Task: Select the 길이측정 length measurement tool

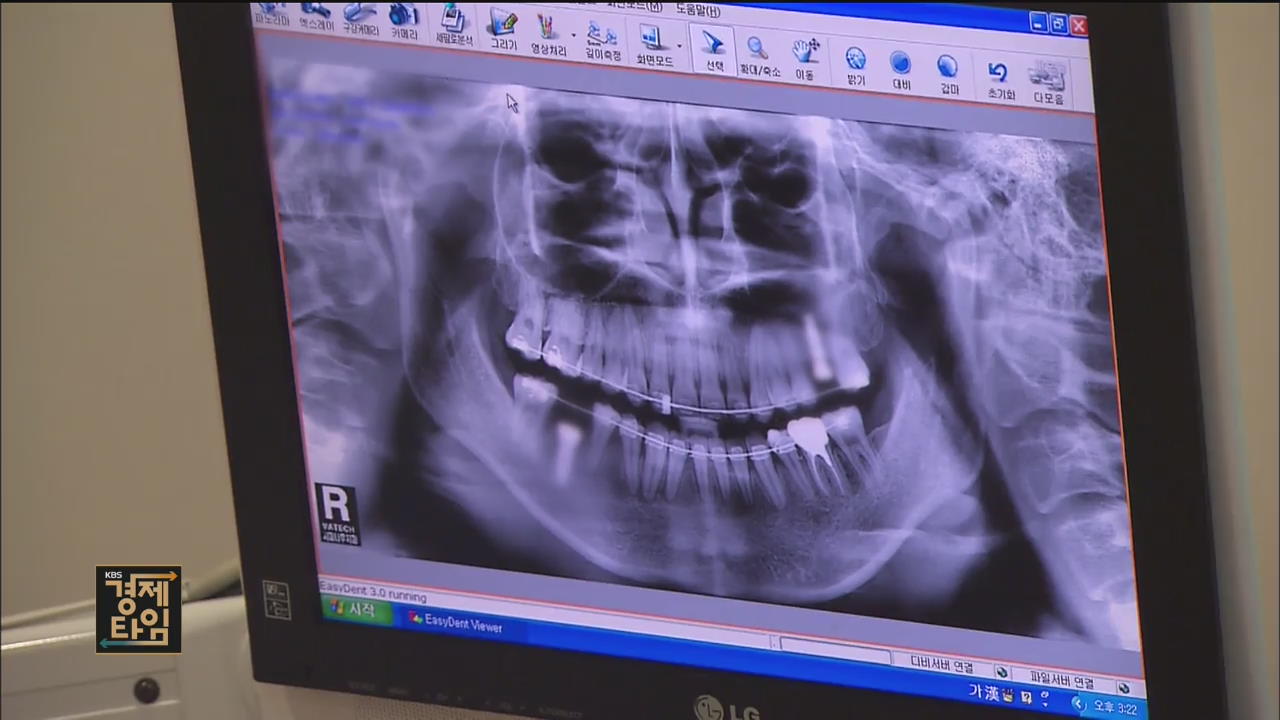Action: click(x=602, y=40)
